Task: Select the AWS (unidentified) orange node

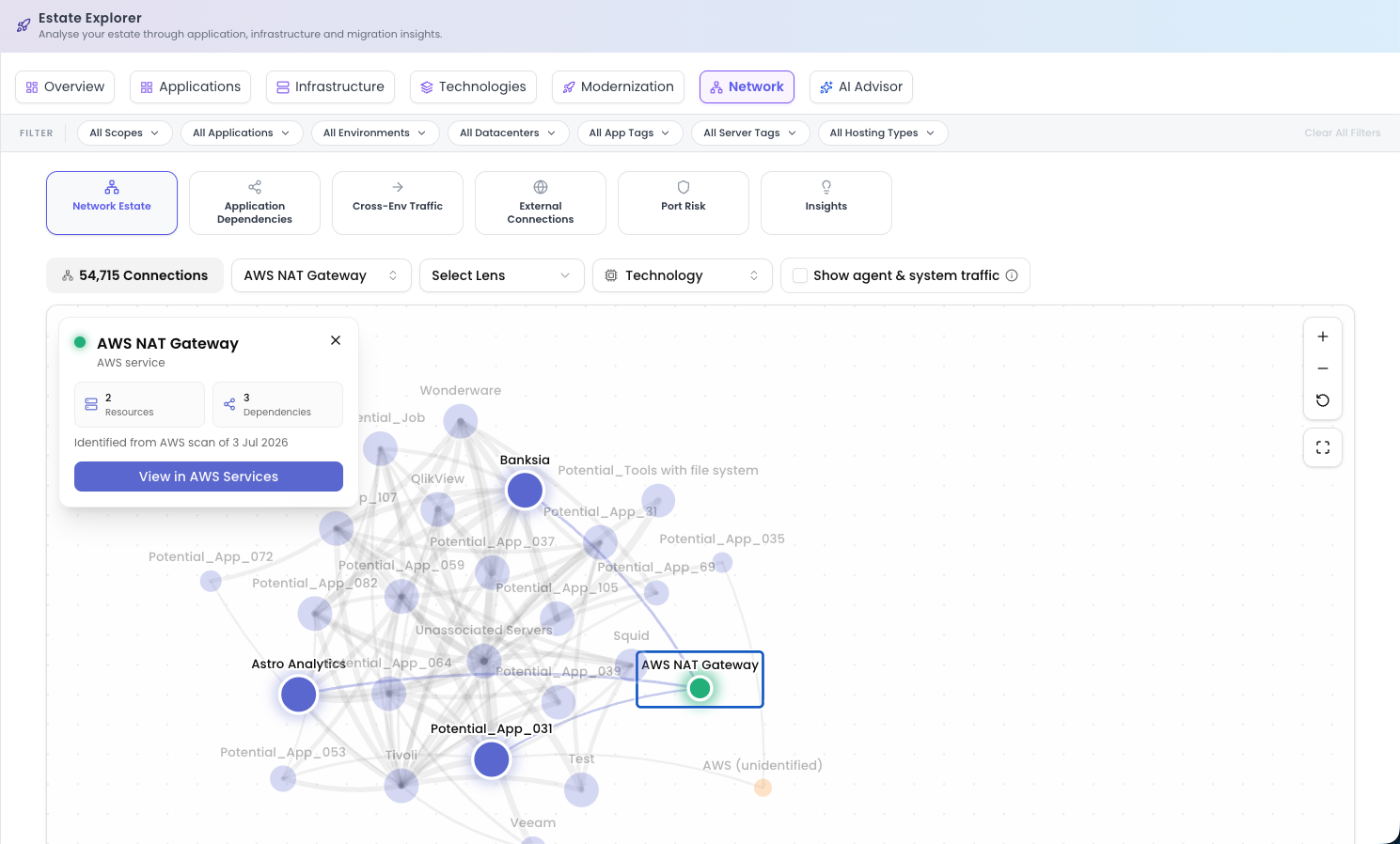Action: coord(763,787)
